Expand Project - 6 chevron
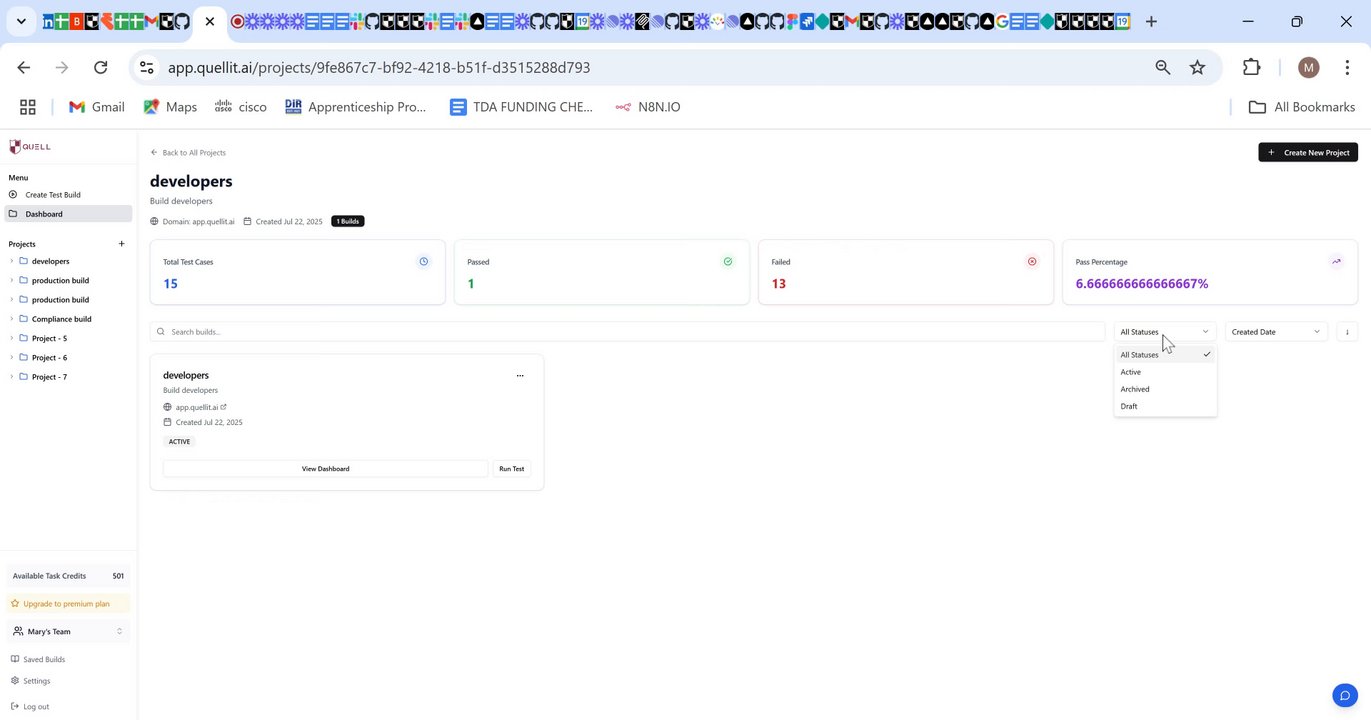Image resolution: width=1371 pixels, height=720 pixels. point(12,357)
